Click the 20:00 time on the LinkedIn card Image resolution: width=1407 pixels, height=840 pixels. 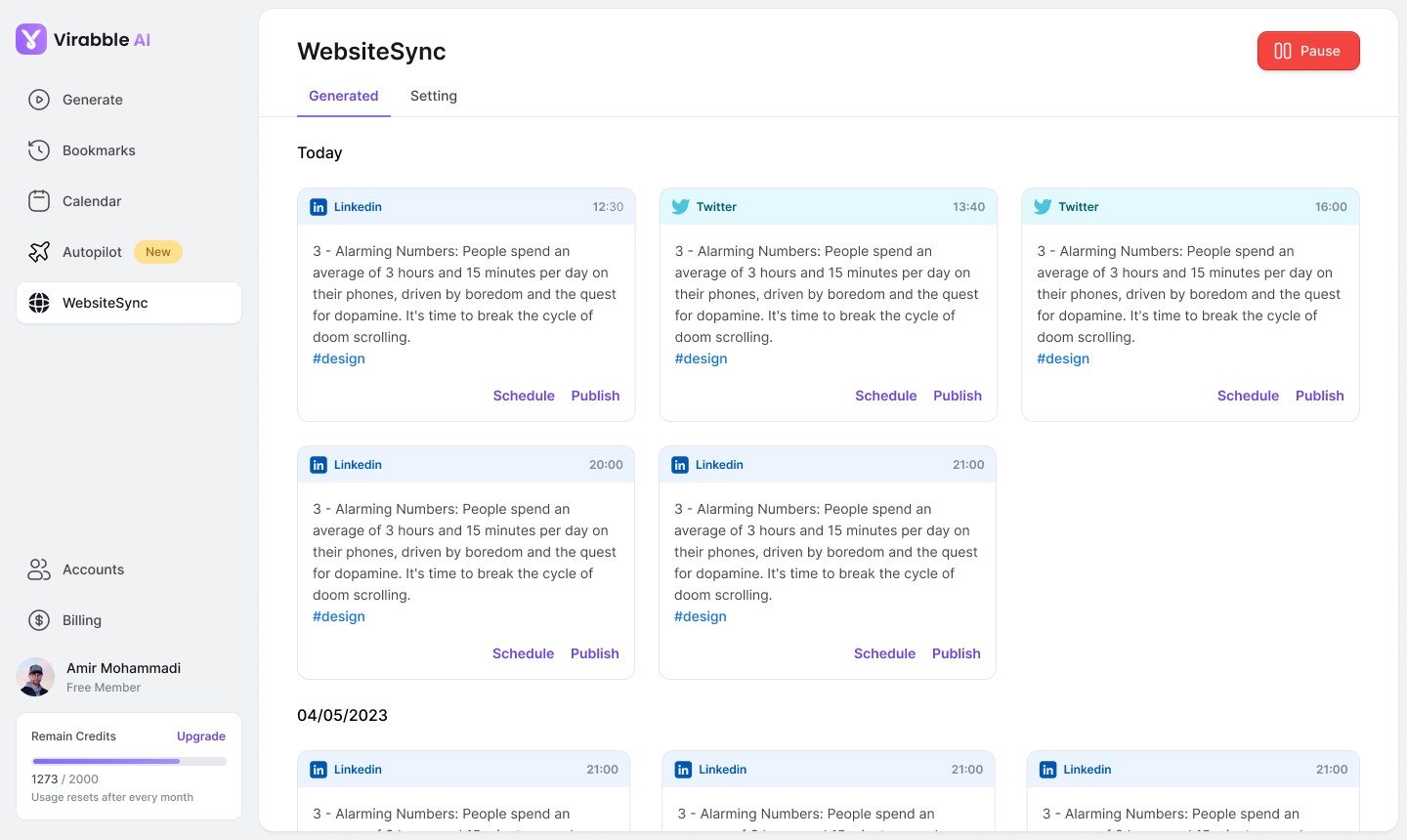point(606,465)
